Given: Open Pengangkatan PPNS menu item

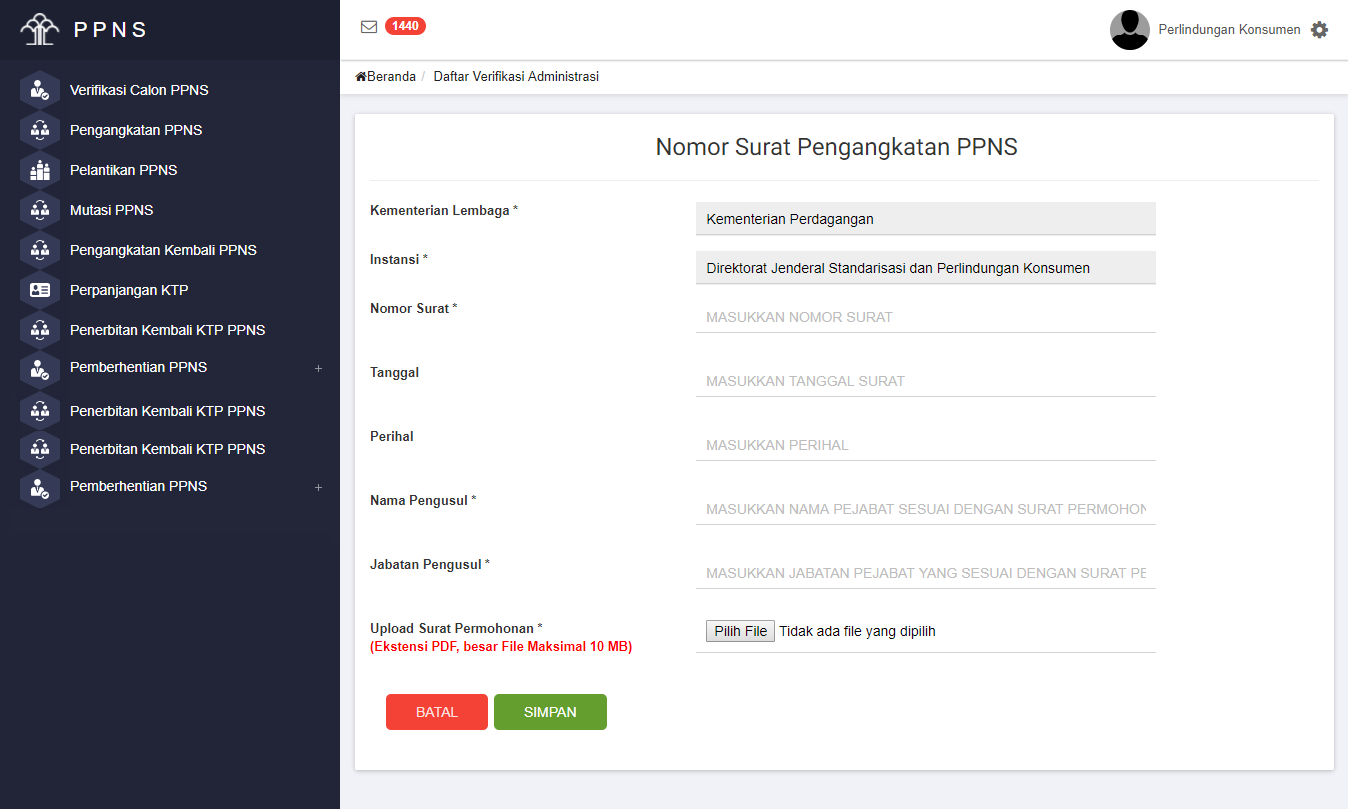Looking at the screenshot, I should (x=136, y=130).
